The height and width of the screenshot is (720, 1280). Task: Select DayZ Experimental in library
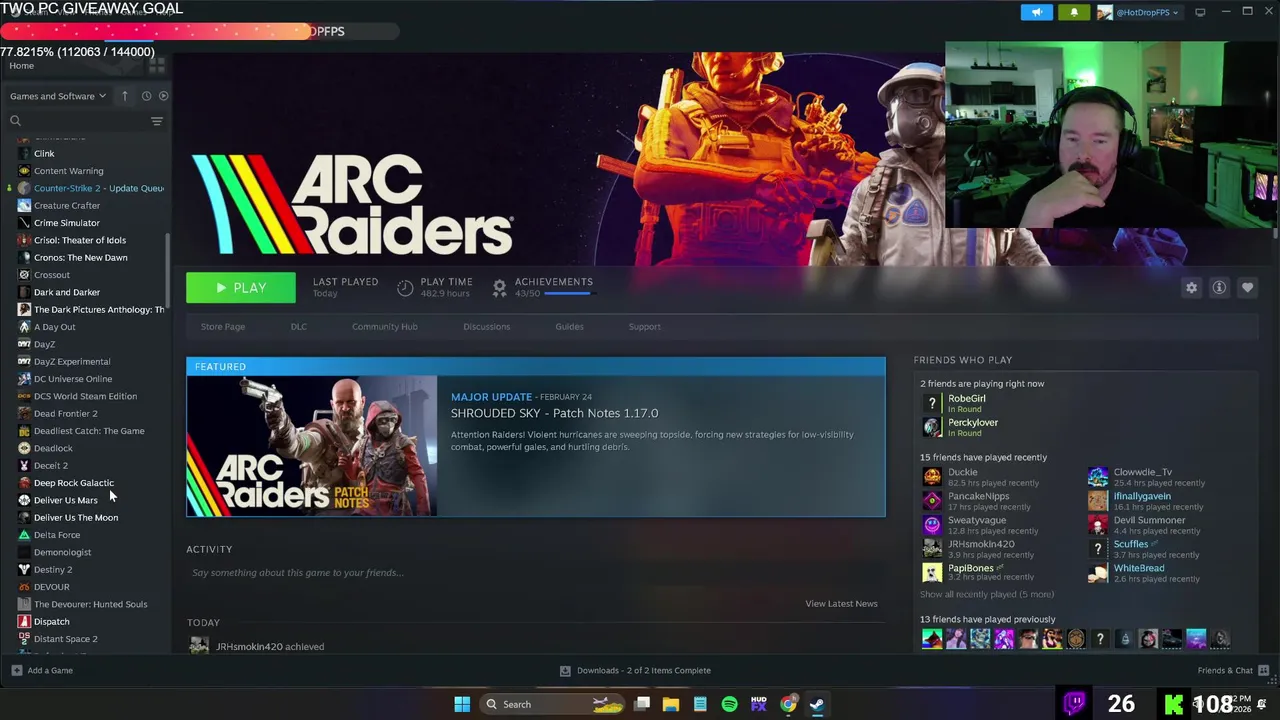[72, 361]
